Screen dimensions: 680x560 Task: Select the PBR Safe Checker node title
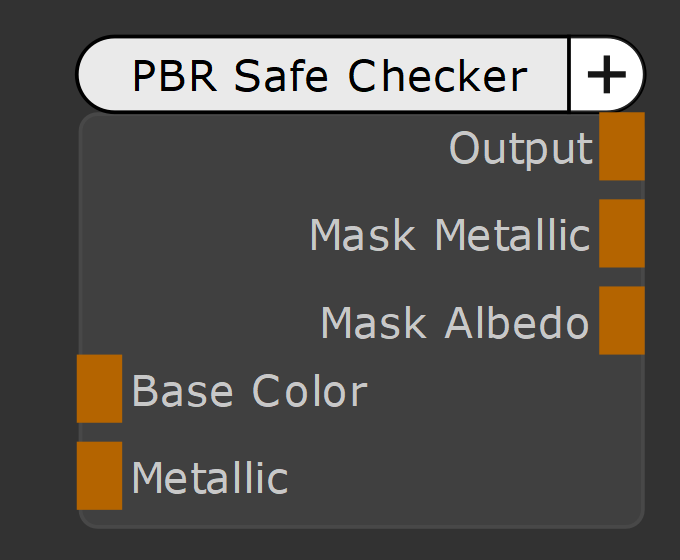328,76
